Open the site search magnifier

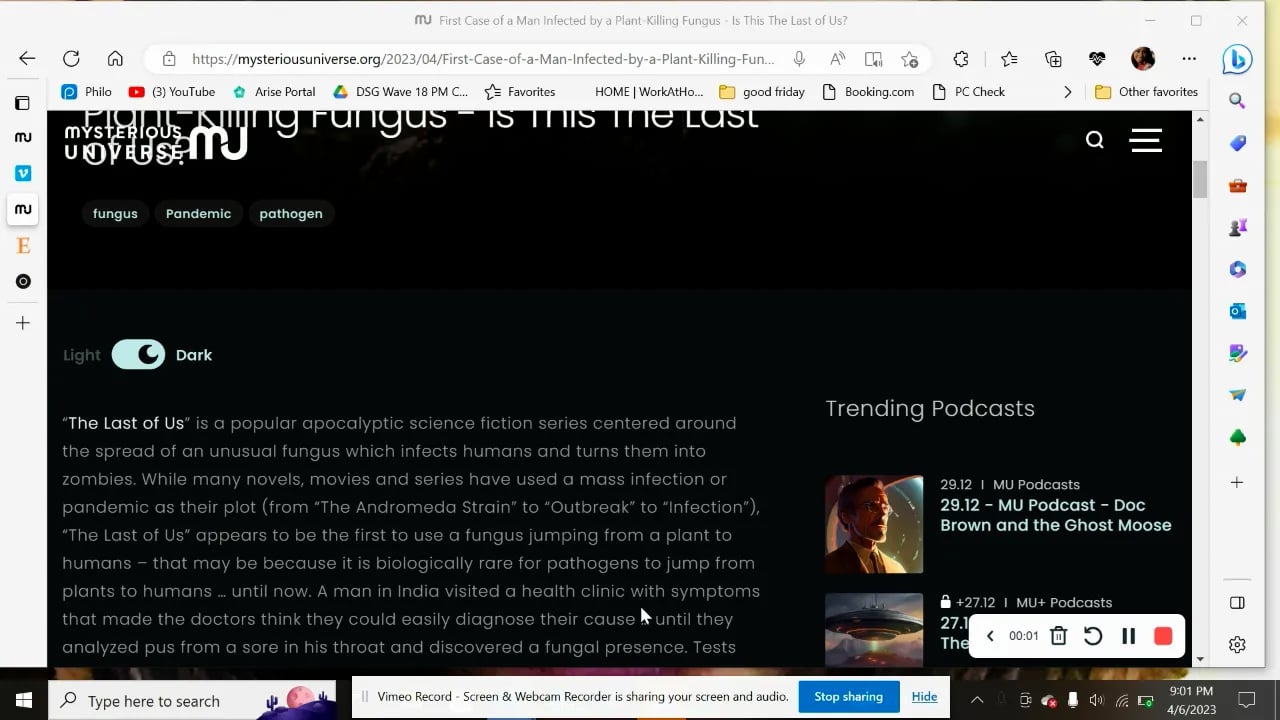click(x=1095, y=140)
